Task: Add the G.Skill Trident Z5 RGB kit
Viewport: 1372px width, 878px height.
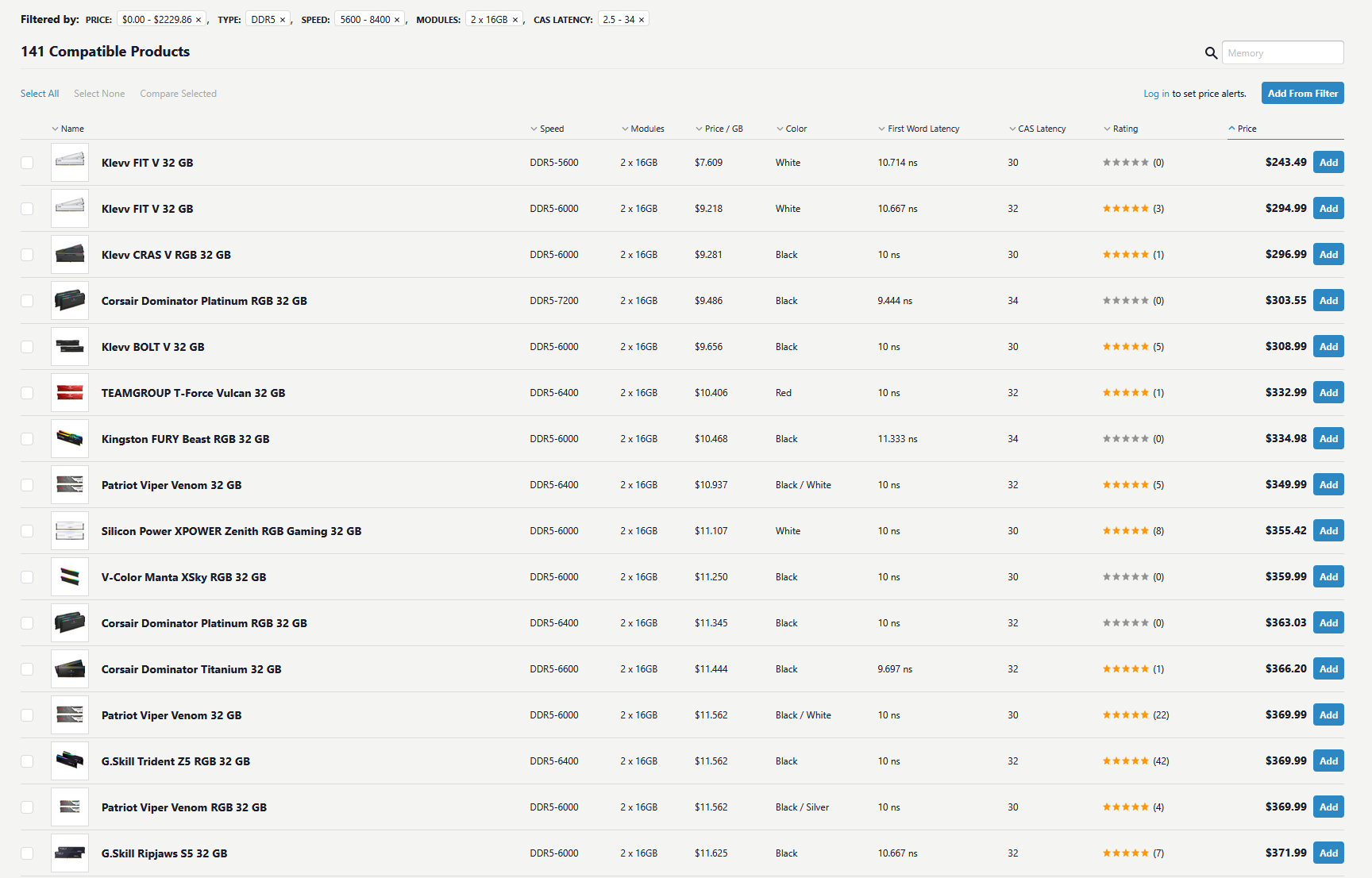Action: tap(1328, 761)
